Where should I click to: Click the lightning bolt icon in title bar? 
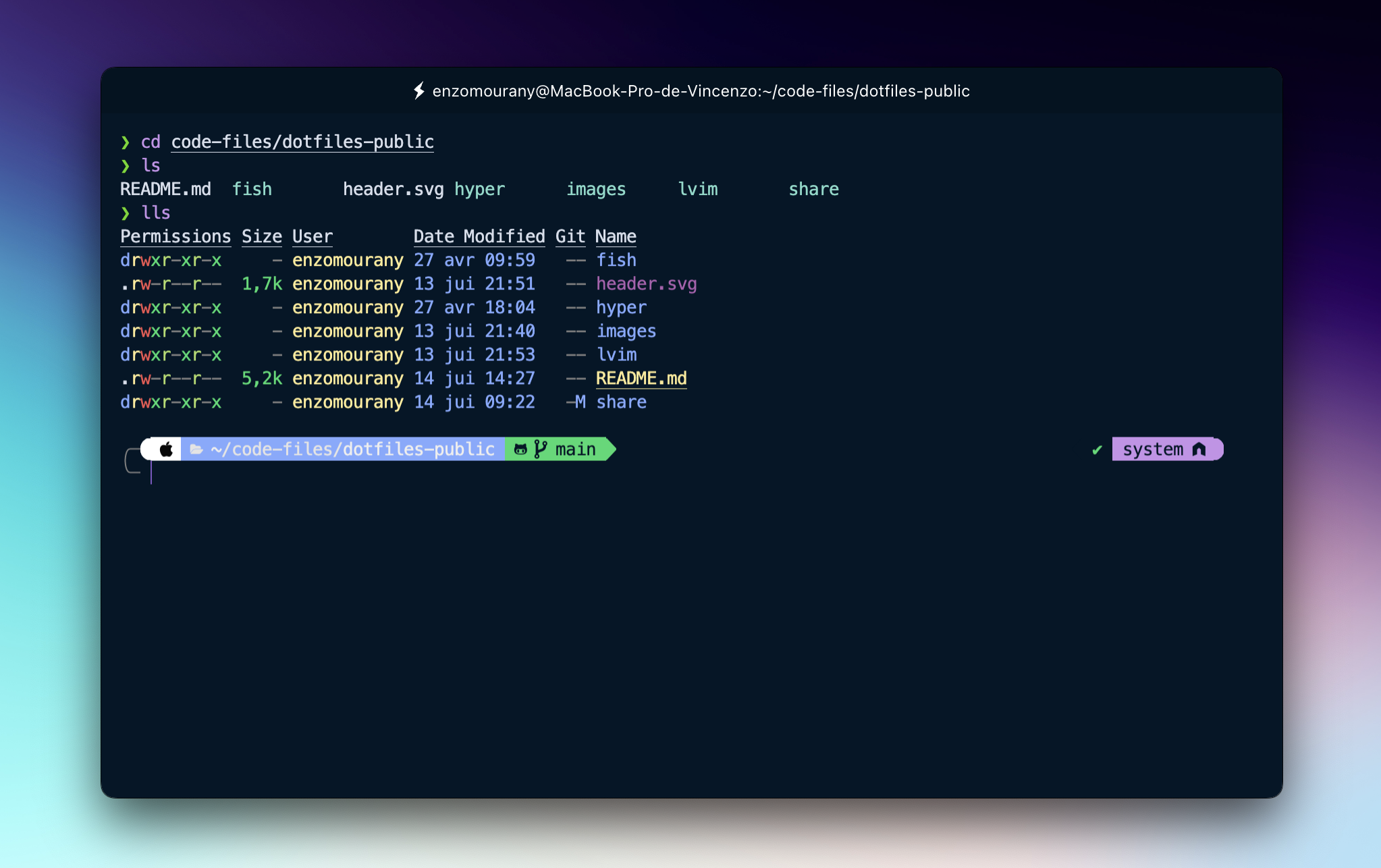[x=419, y=90]
